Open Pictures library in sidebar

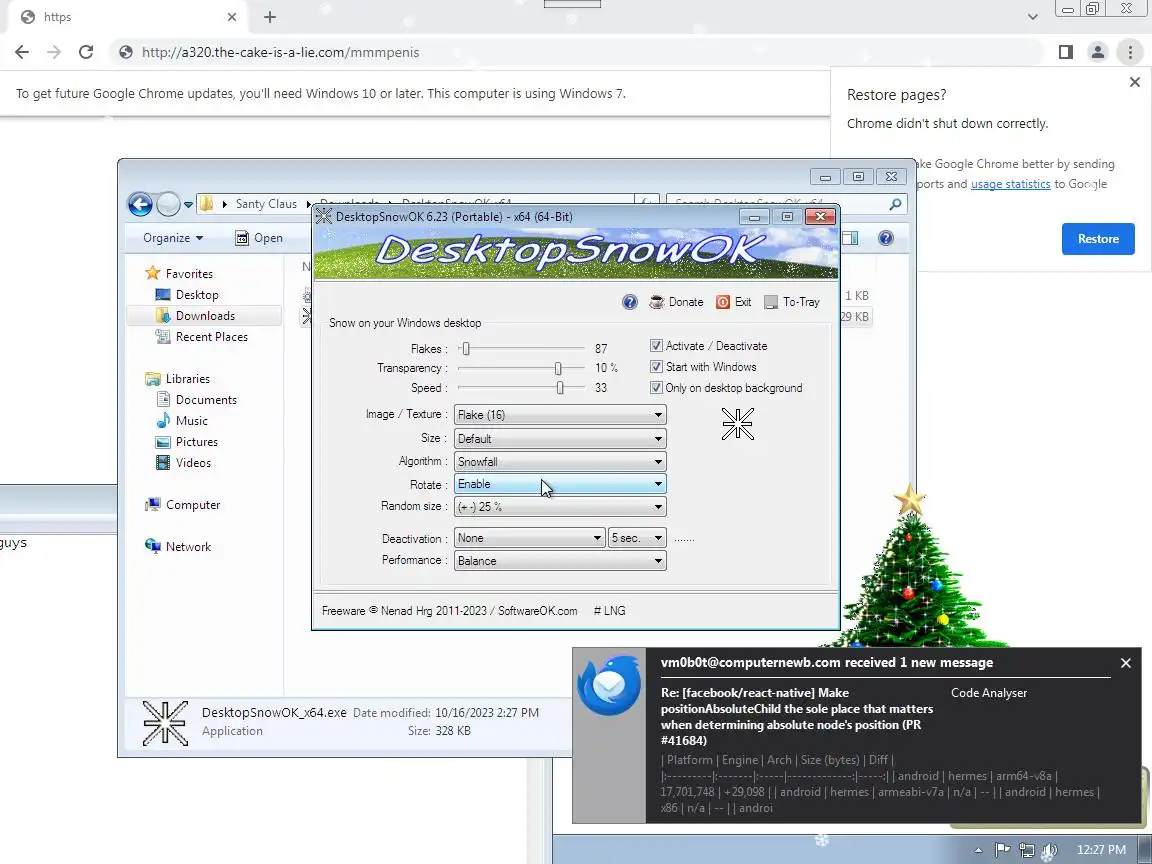196,442
